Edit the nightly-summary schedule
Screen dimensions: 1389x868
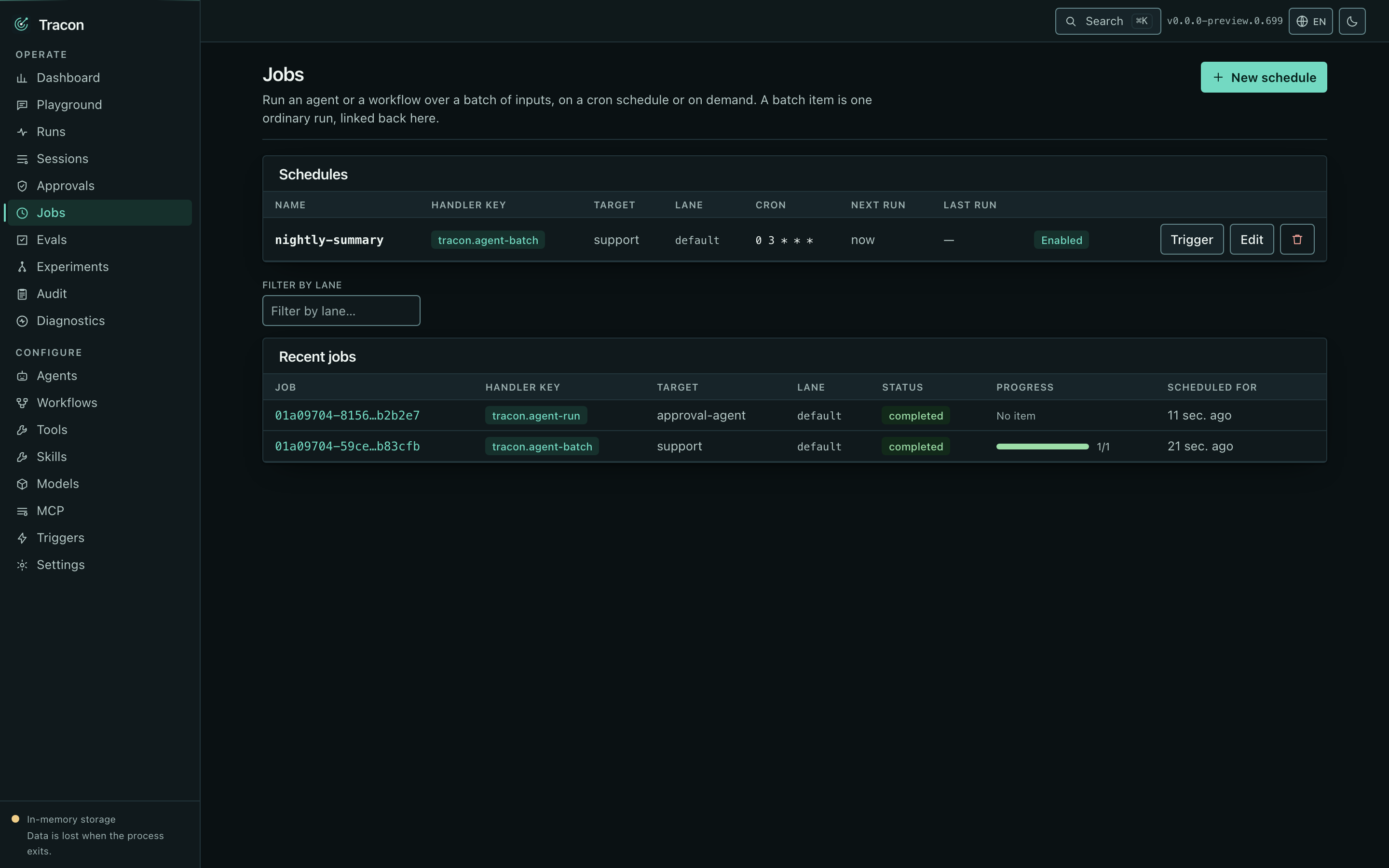click(x=1251, y=239)
